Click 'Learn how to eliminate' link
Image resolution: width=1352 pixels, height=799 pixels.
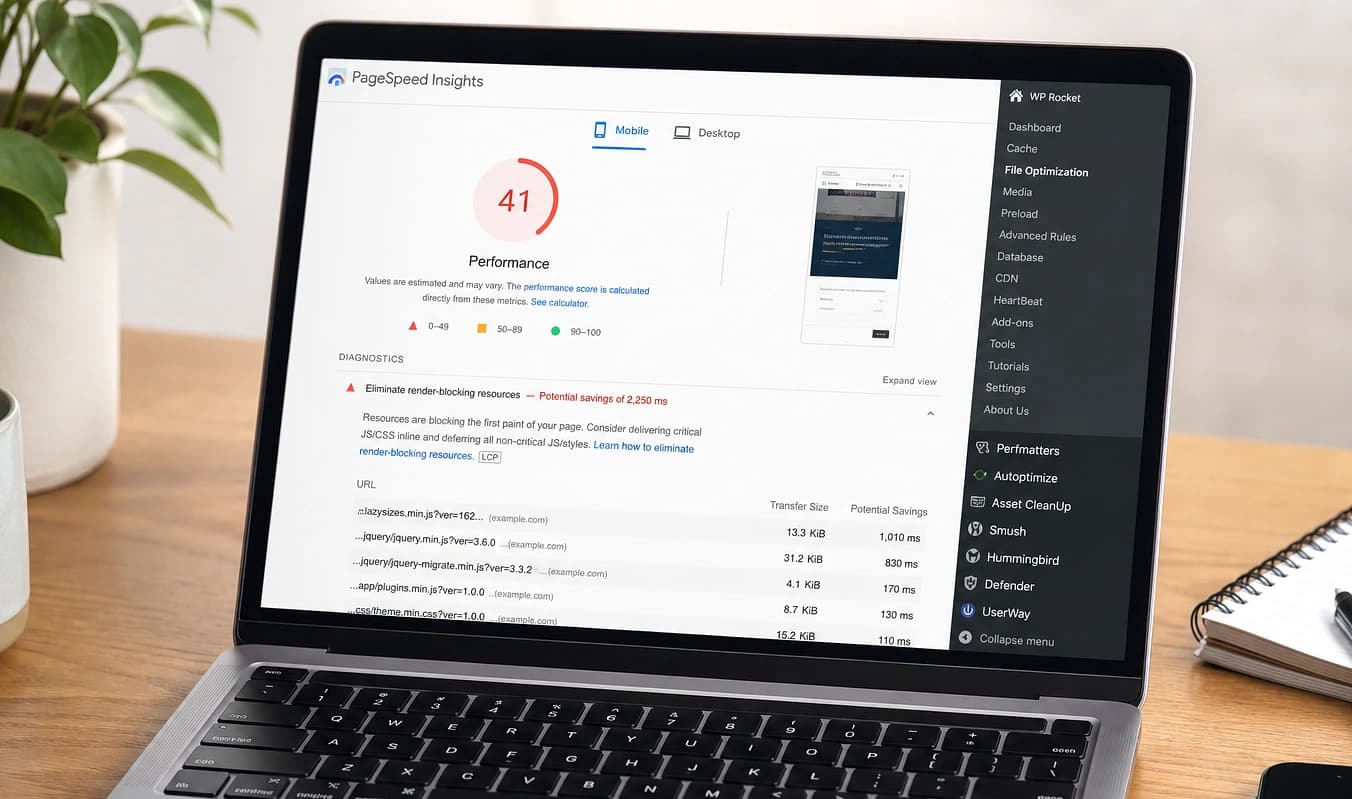click(643, 446)
